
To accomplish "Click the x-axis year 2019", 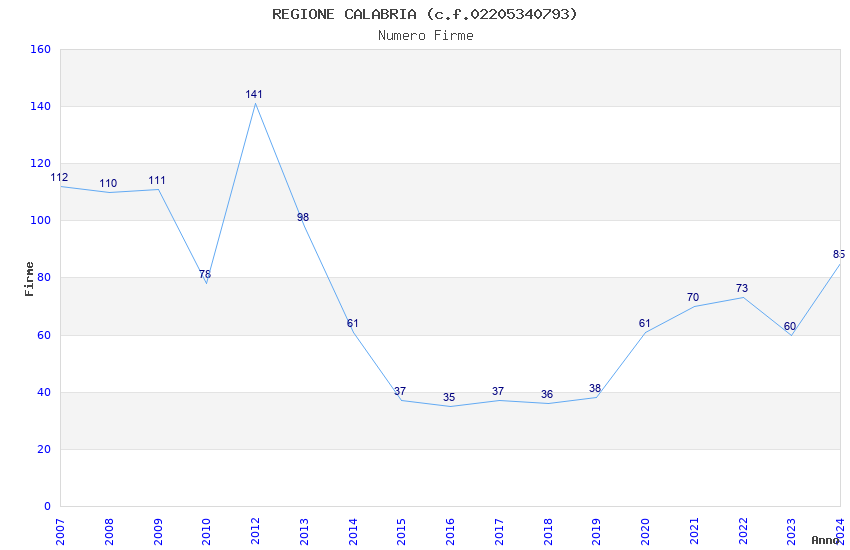I will pyautogui.click(x=597, y=532).
